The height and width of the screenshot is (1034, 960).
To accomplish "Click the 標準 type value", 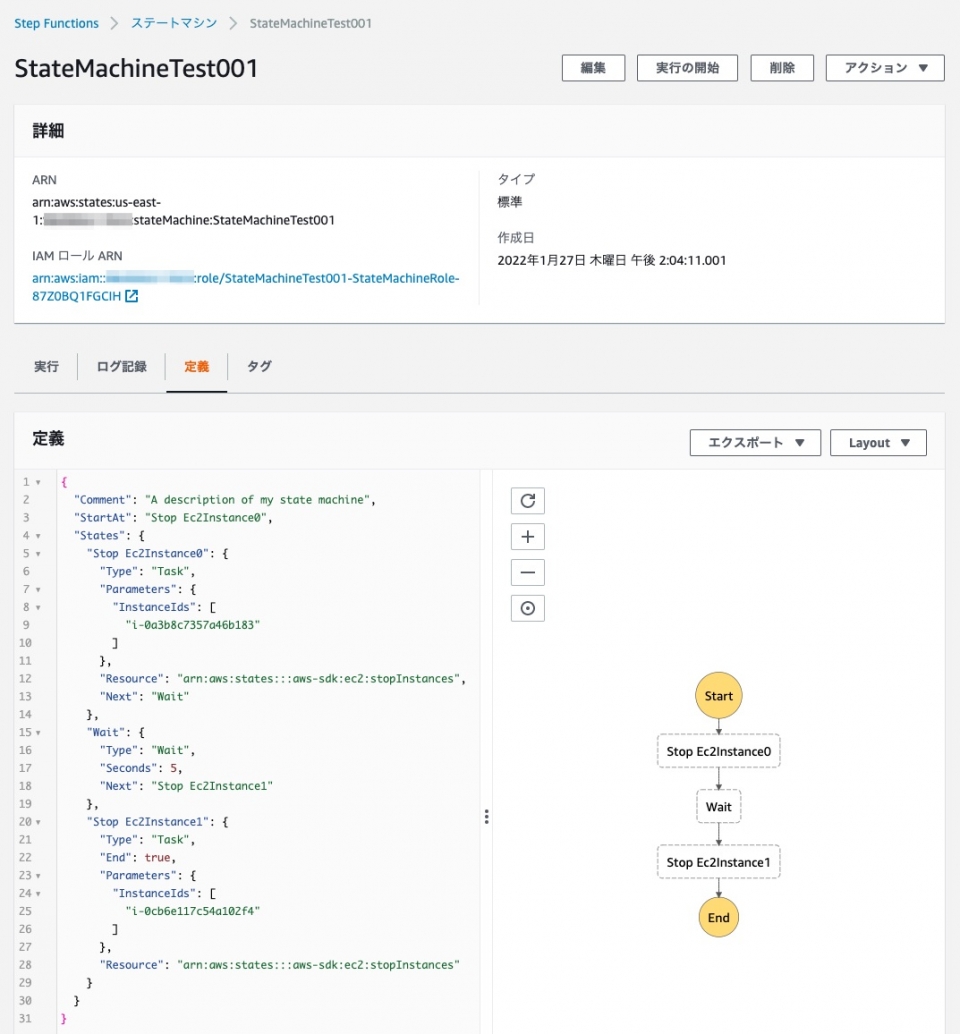I will [x=510, y=202].
